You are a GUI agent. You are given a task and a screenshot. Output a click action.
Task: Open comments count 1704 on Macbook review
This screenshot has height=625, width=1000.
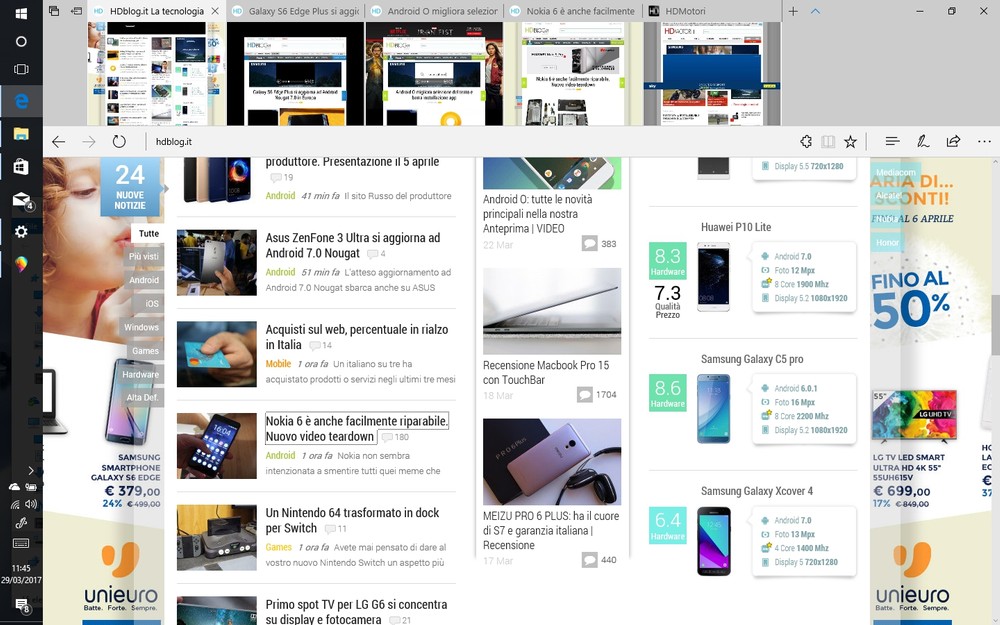pyautogui.click(x=597, y=395)
